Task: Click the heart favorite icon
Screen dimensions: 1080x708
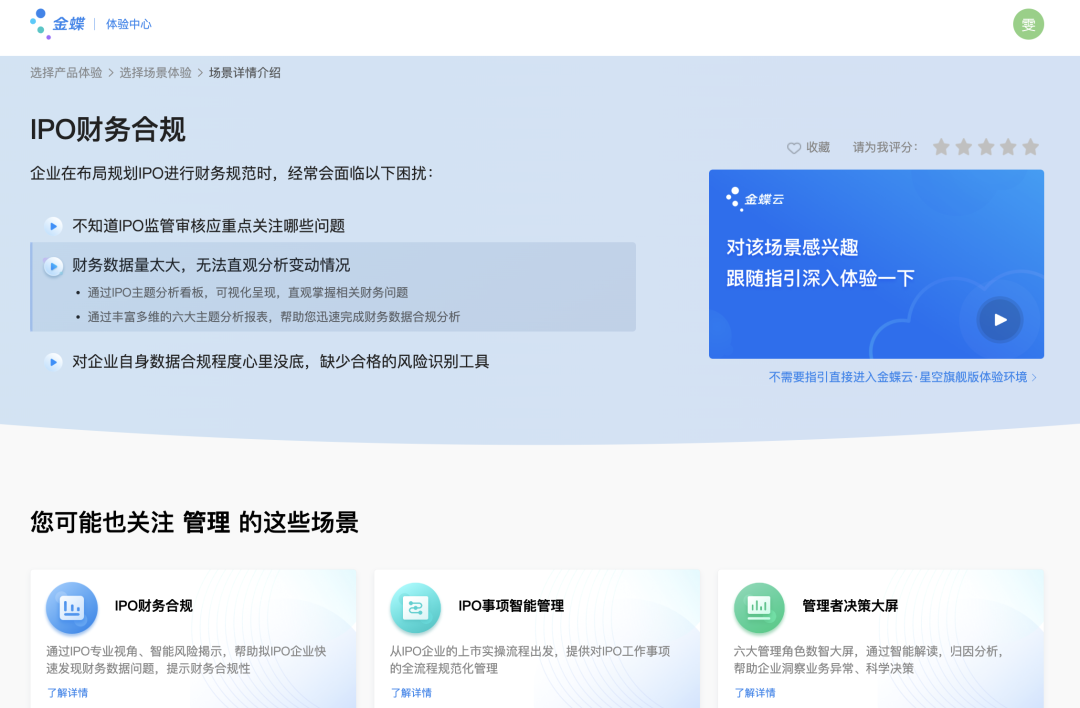Action: pyautogui.click(x=793, y=148)
